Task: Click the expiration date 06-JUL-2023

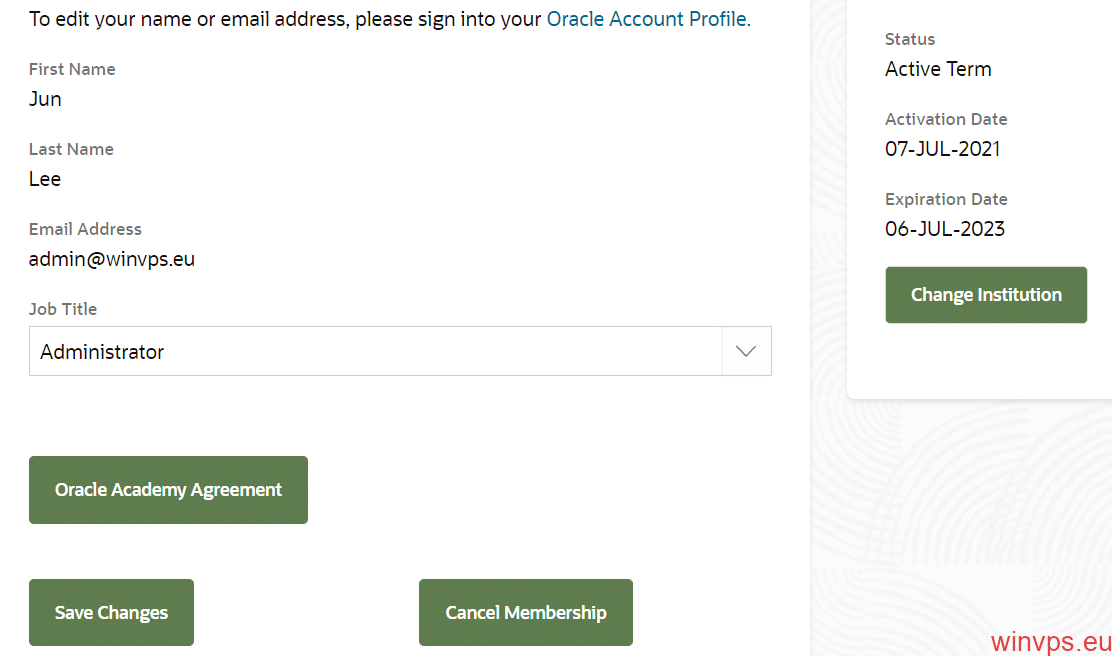Action: (945, 229)
